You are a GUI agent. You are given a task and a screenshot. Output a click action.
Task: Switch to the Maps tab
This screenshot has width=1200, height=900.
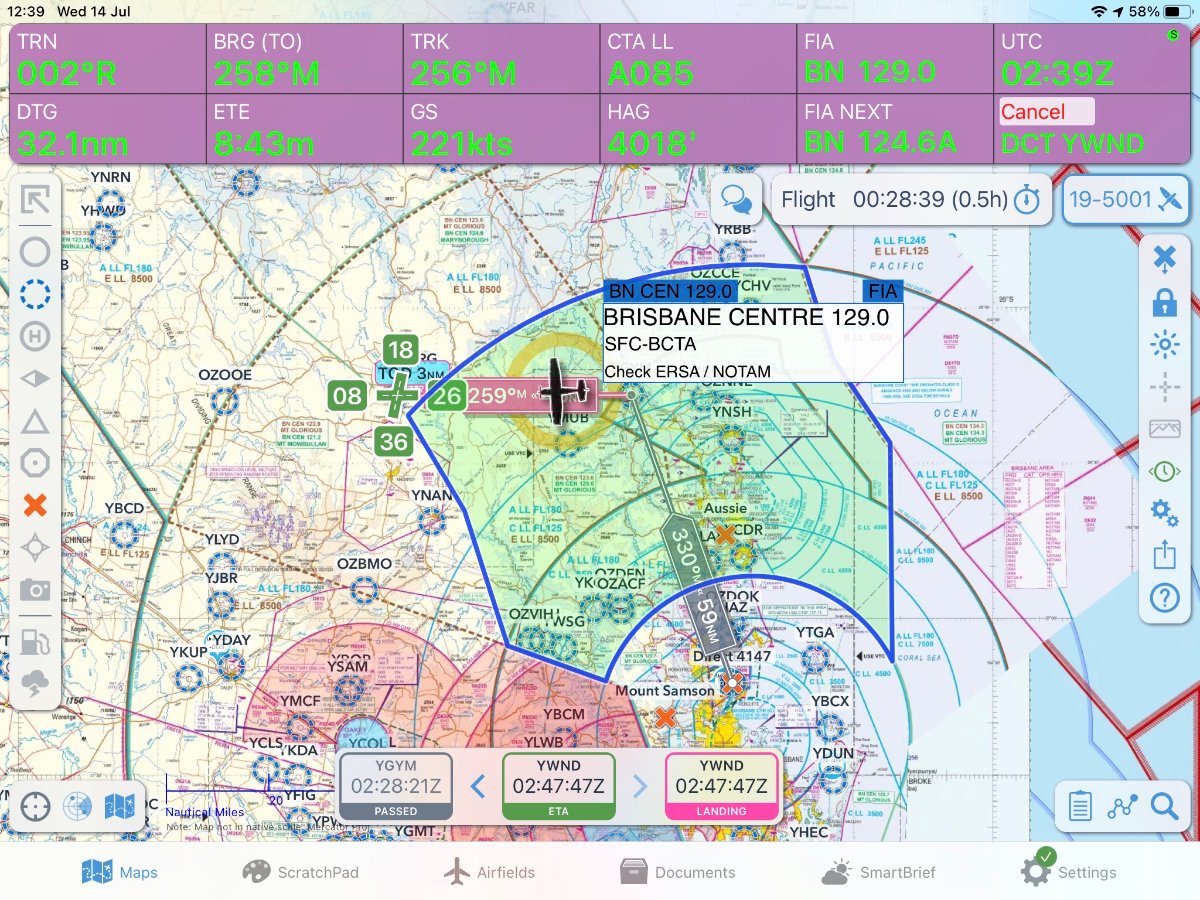(120, 872)
